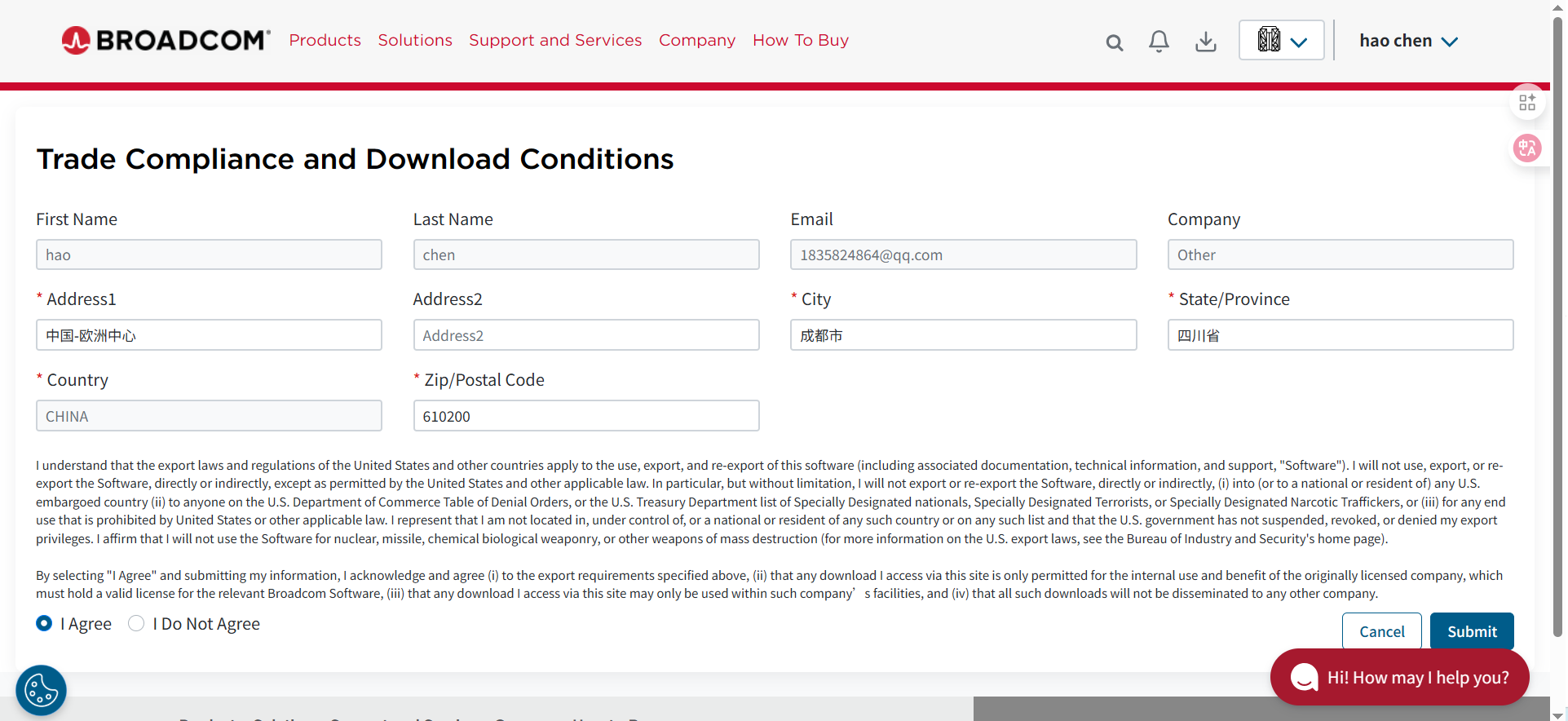Click the downloads tray icon

pyautogui.click(x=1205, y=42)
